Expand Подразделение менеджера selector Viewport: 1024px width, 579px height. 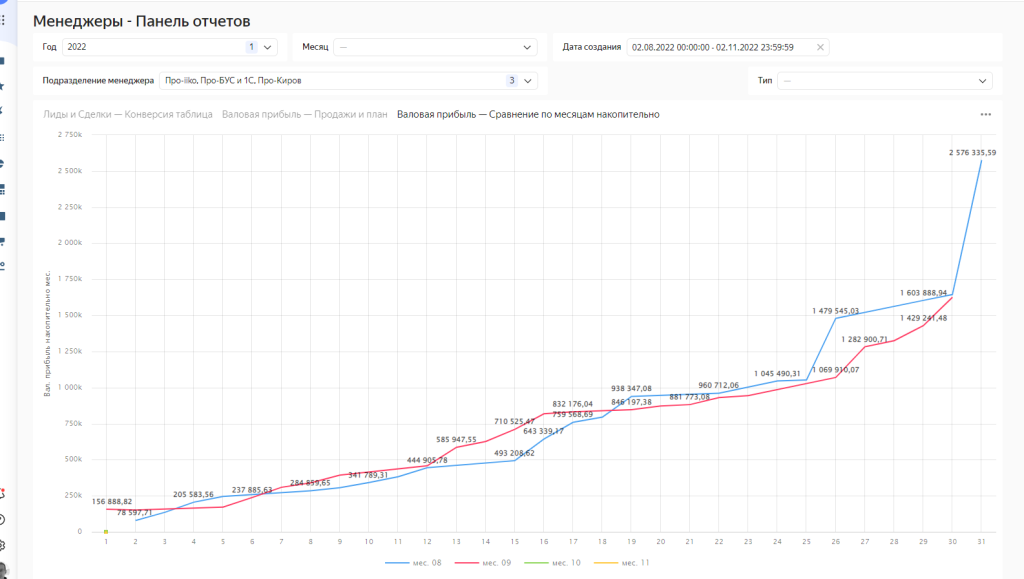(528, 81)
